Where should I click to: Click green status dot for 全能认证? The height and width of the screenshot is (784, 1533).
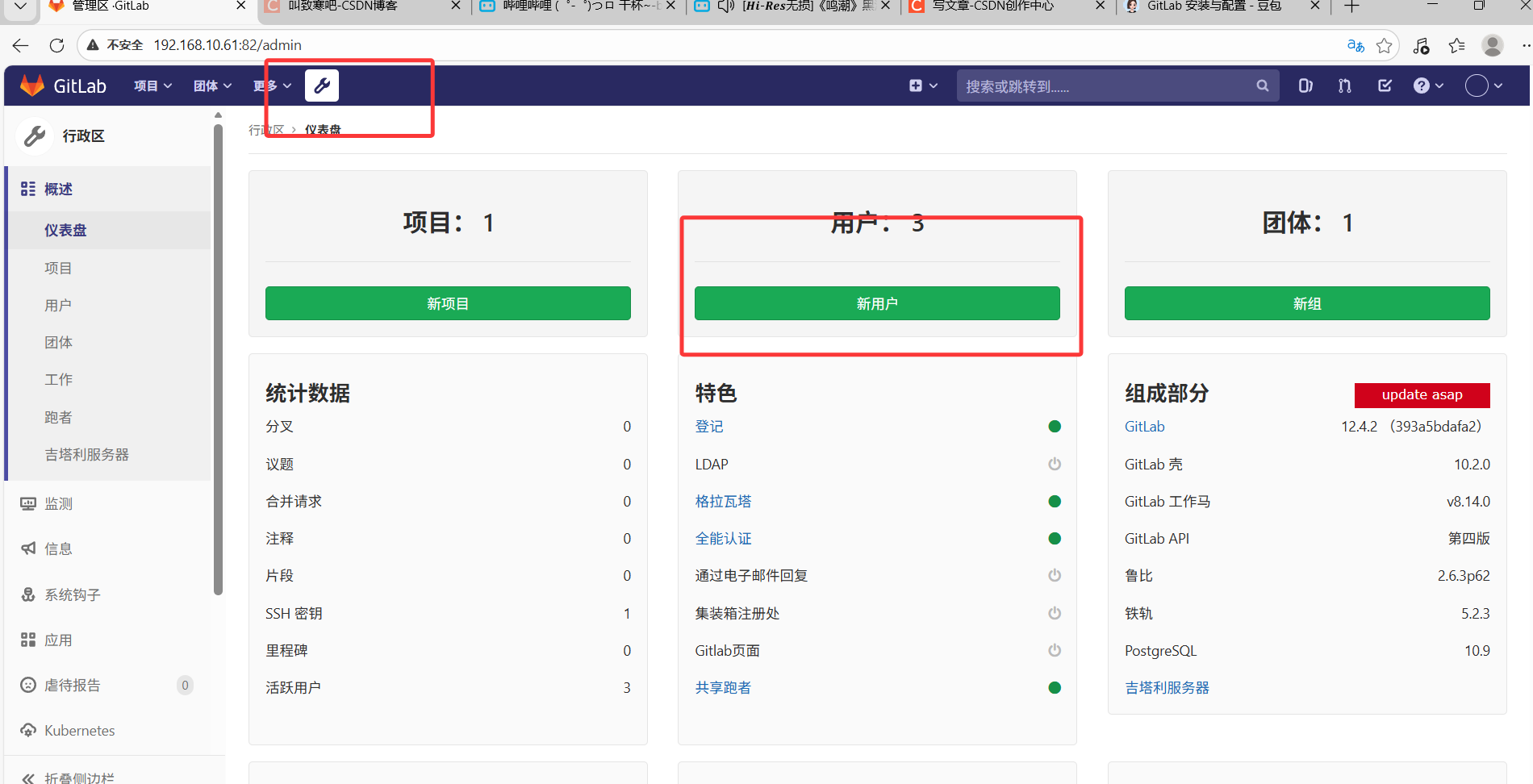[1055, 539]
